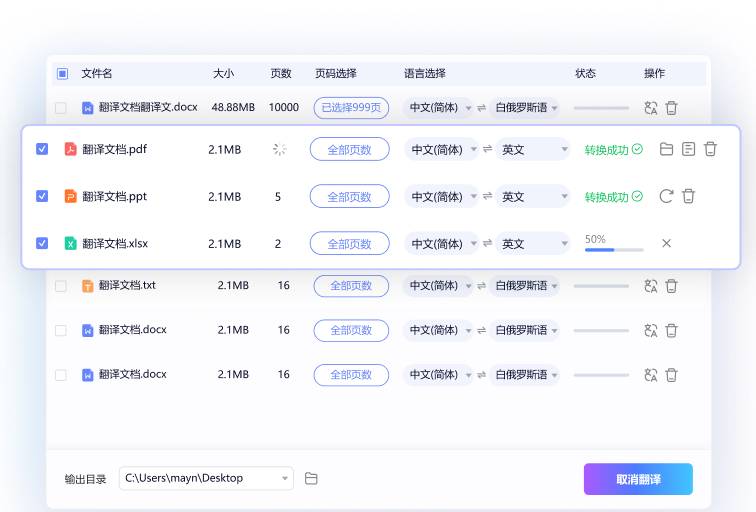756x512 pixels.
Task: View translated document for 翻译文档.pdf
Action: (x=688, y=149)
